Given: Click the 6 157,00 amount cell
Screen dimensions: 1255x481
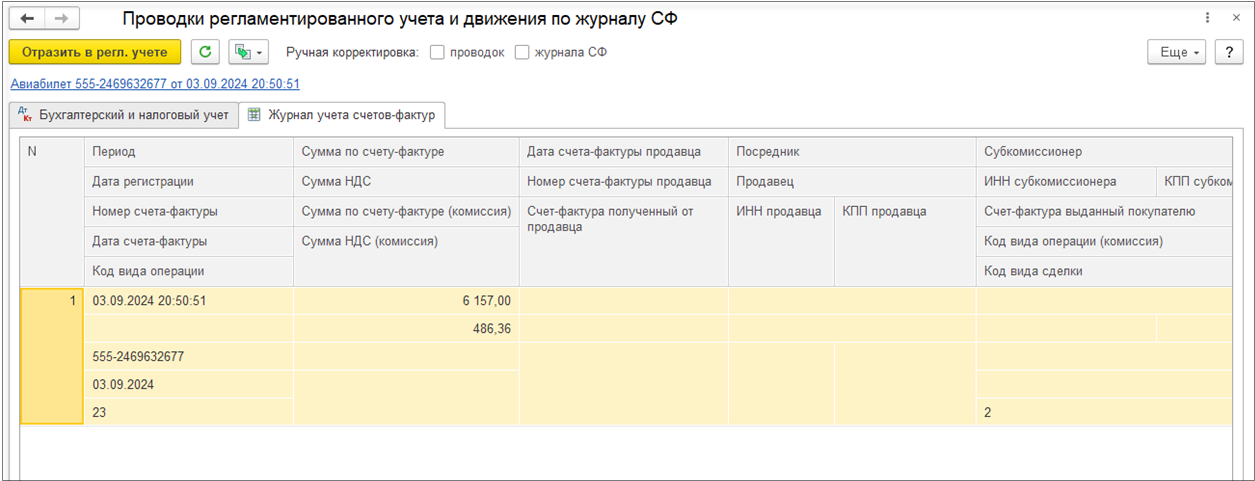Looking at the screenshot, I should (405, 300).
